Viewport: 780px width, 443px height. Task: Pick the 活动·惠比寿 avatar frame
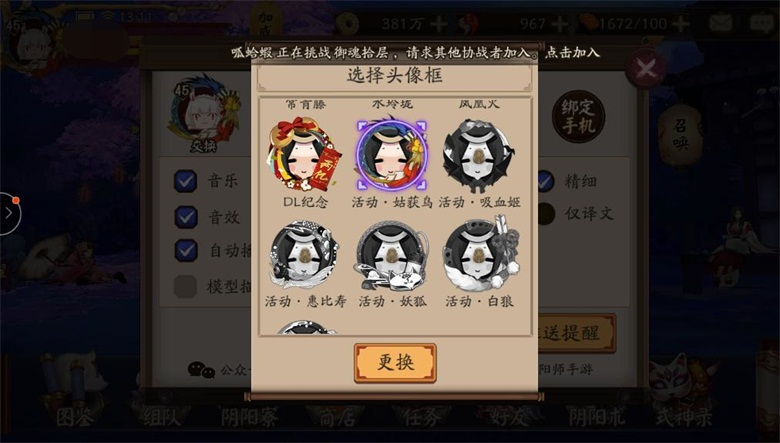[304, 255]
